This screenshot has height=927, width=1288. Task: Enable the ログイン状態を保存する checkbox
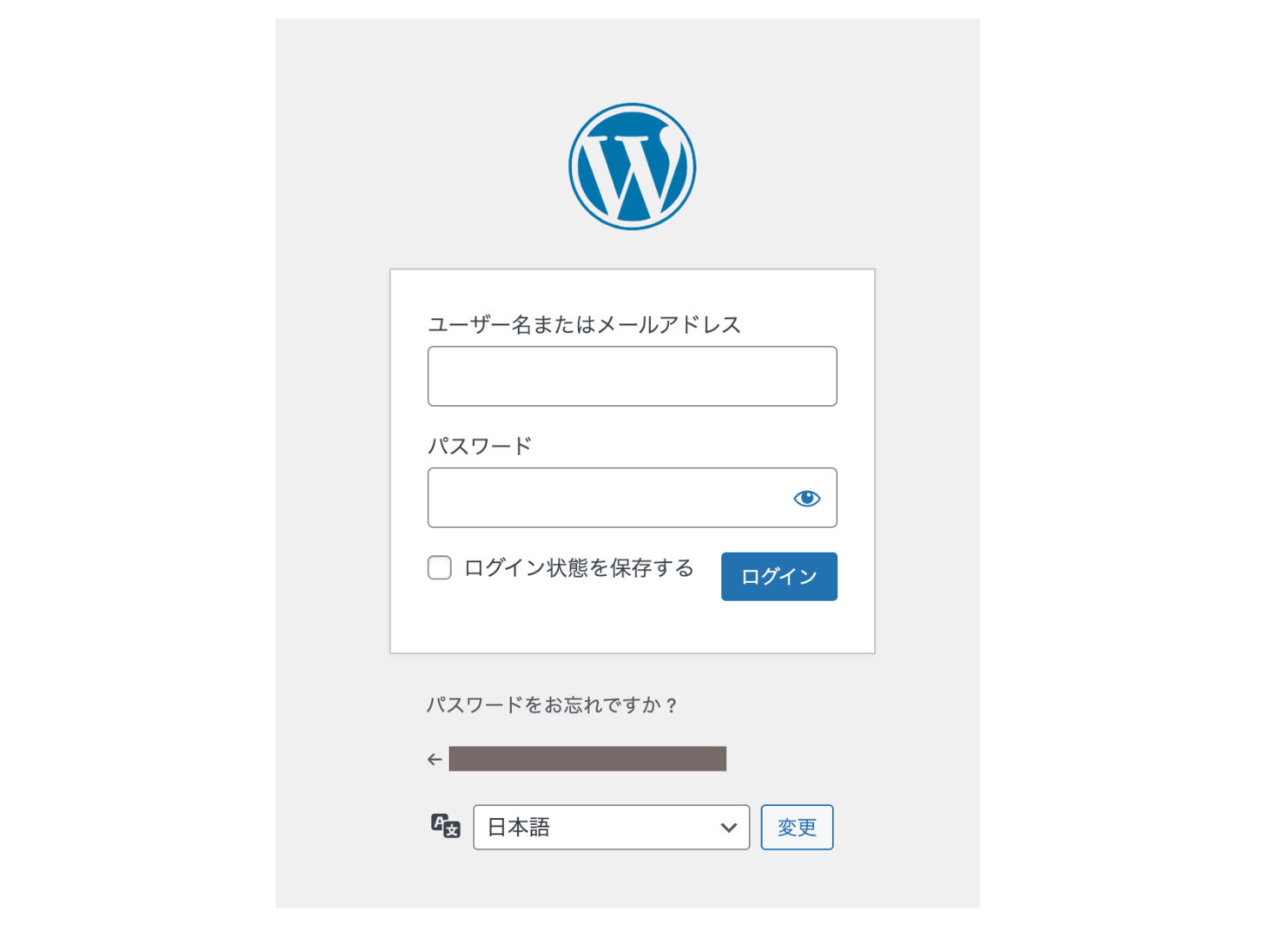pyautogui.click(x=440, y=567)
